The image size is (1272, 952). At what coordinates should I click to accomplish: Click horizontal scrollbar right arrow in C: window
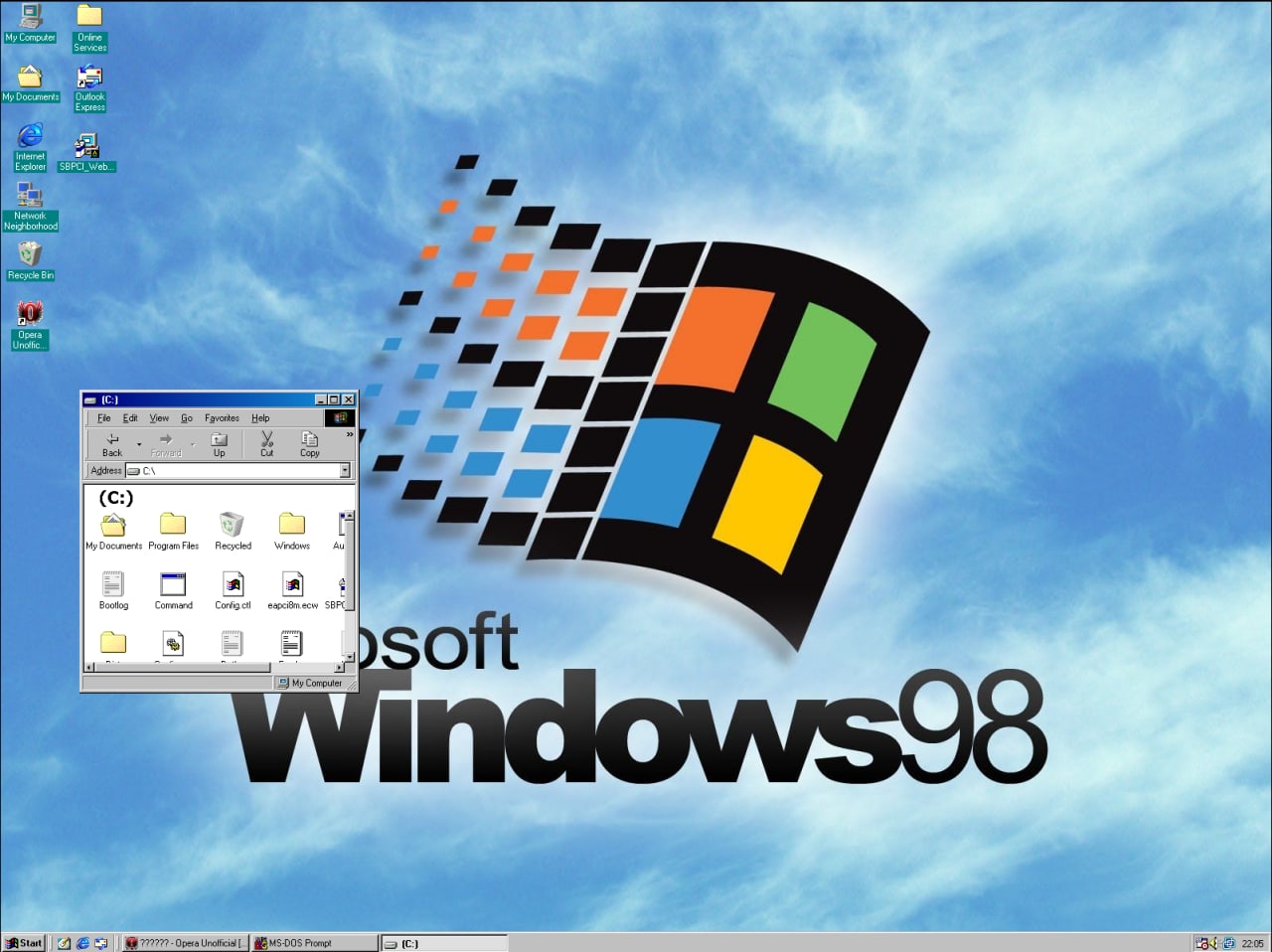(x=338, y=668)
